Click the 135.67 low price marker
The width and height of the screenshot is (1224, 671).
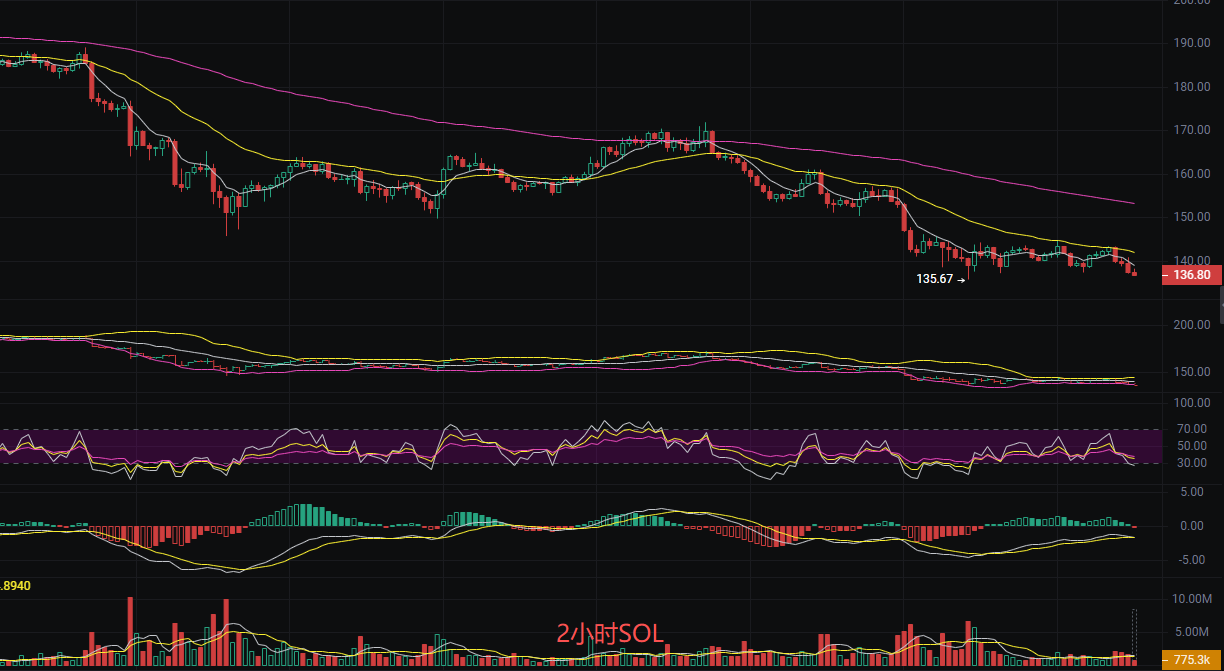click(x=935, y=280)
